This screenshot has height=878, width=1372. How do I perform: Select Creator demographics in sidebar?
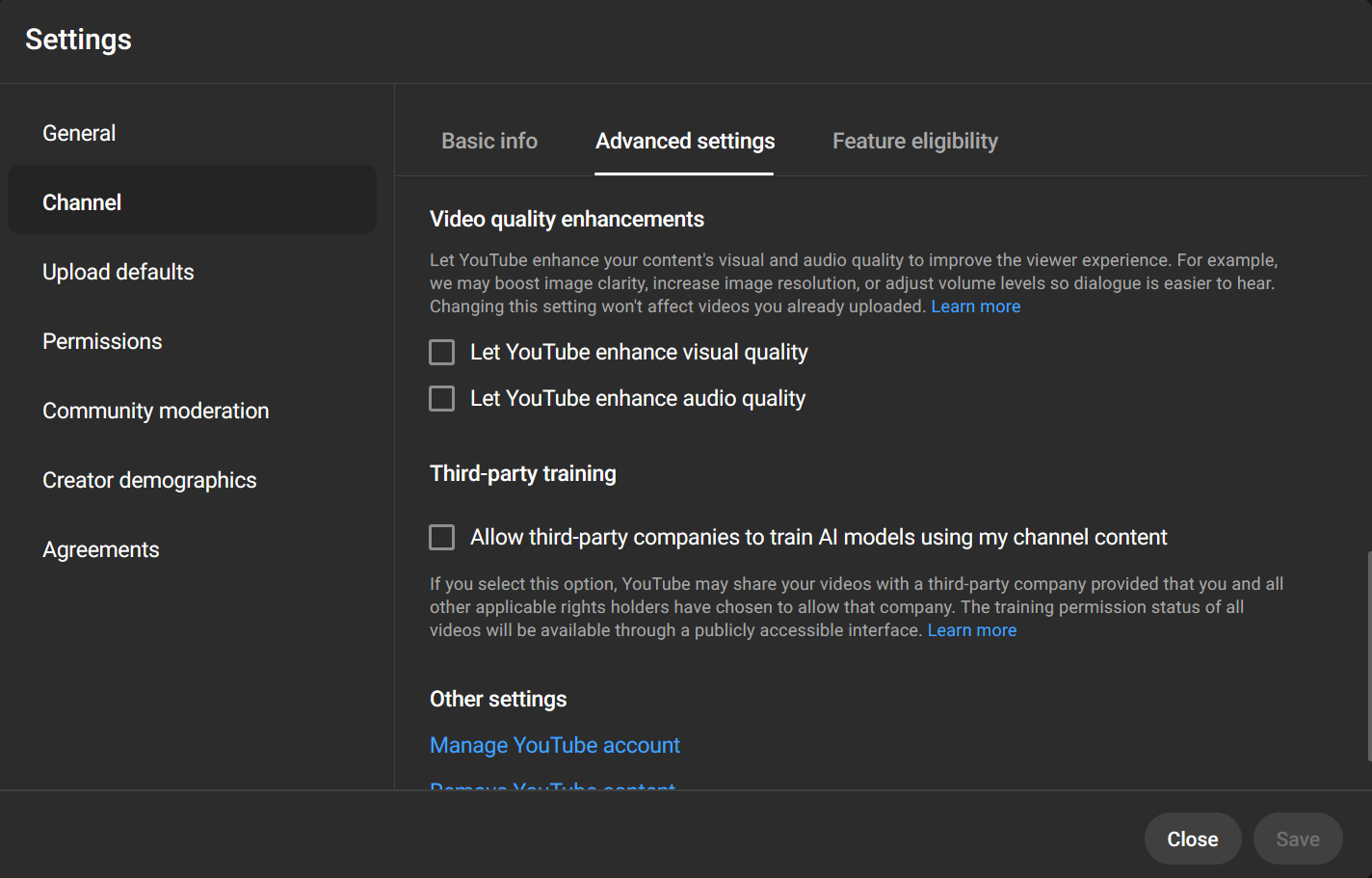click(149, 480)
